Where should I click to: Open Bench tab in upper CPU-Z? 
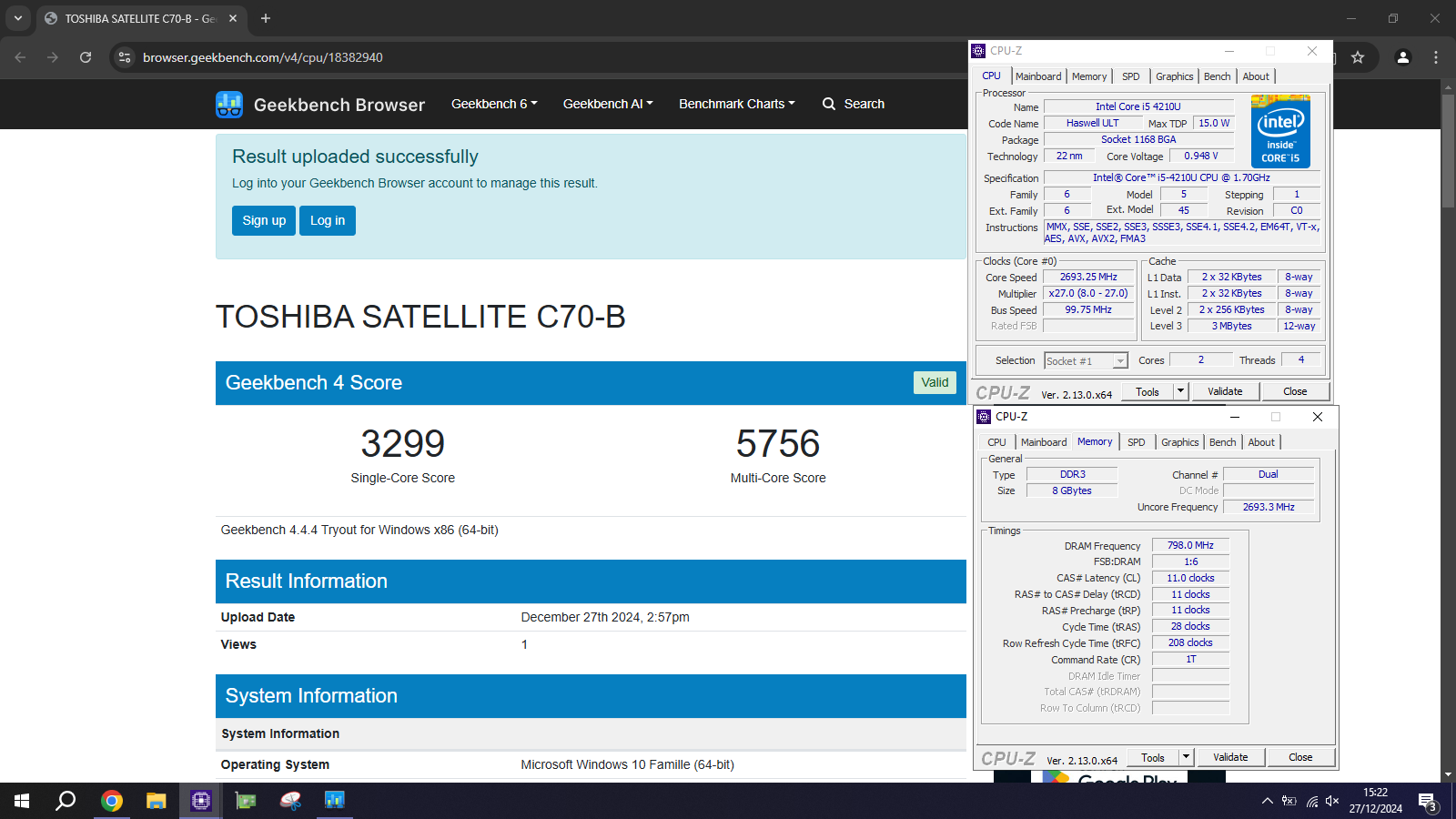click(1218, 76)
